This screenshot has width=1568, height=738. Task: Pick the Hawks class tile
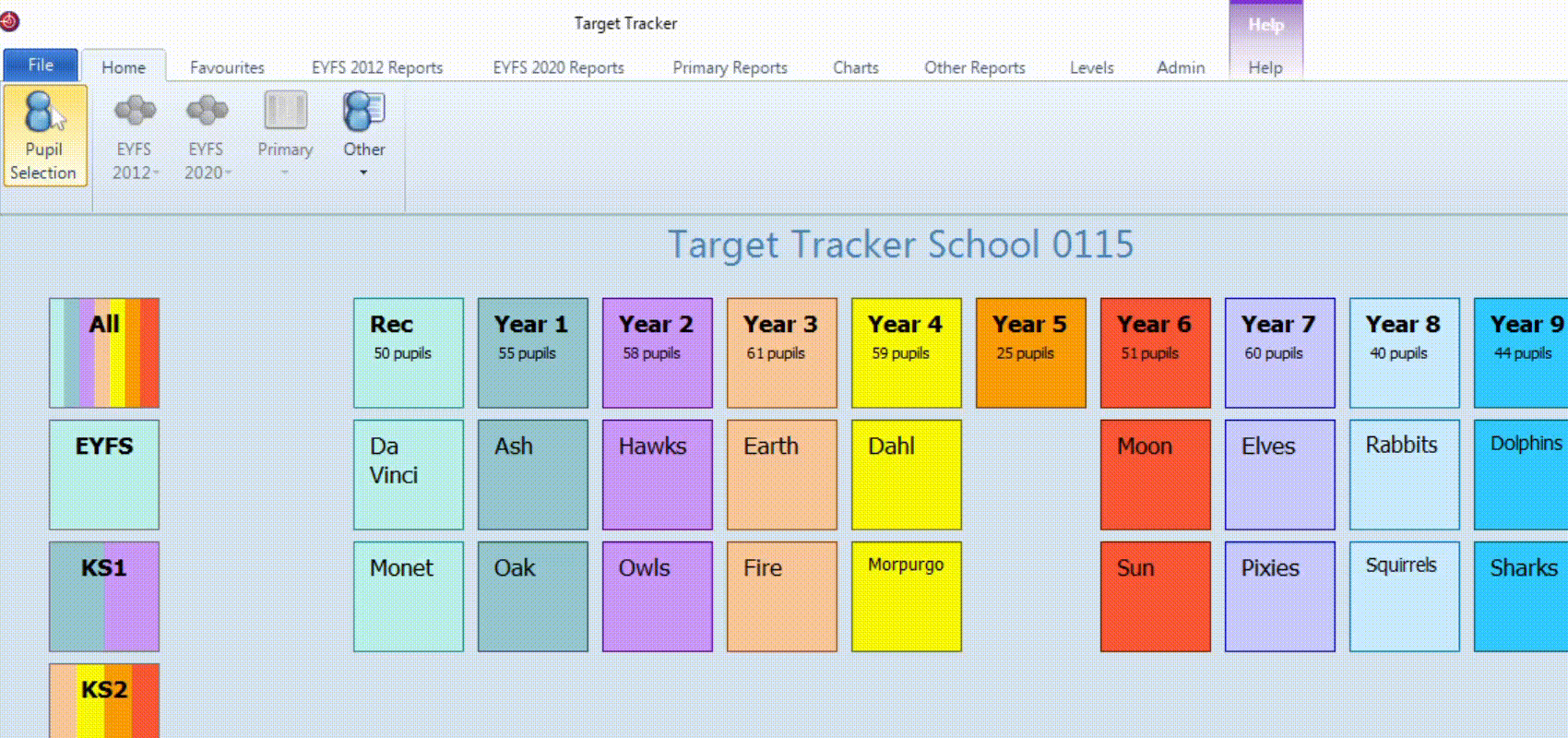click(657, 474)
